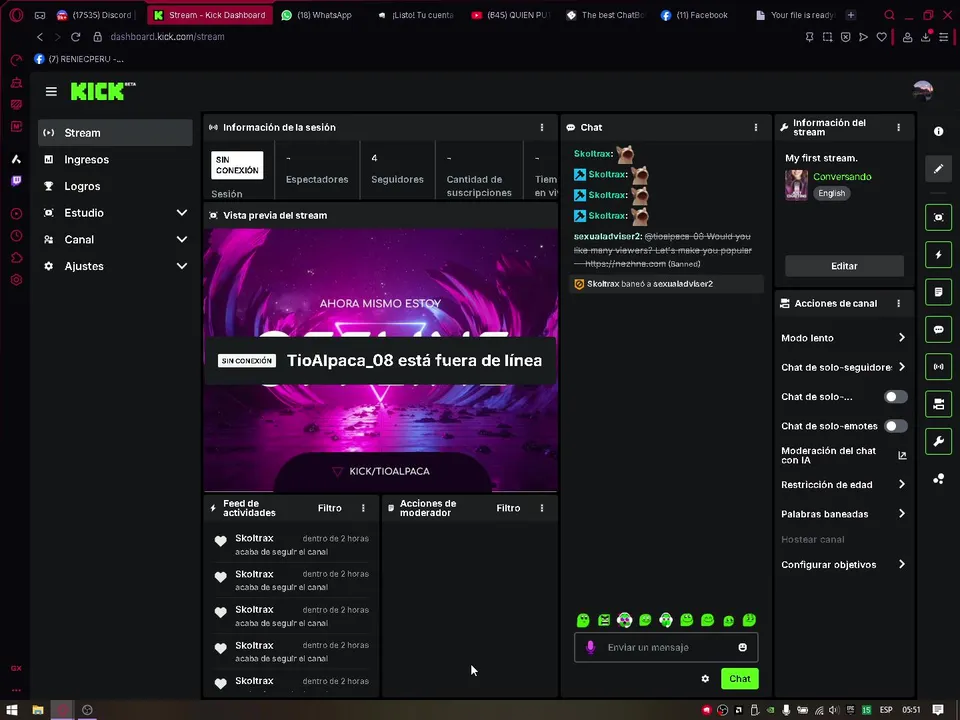The width and height of the screenshot is (960, 720).
Task: Click the English language tag
Action: [831, 193]
